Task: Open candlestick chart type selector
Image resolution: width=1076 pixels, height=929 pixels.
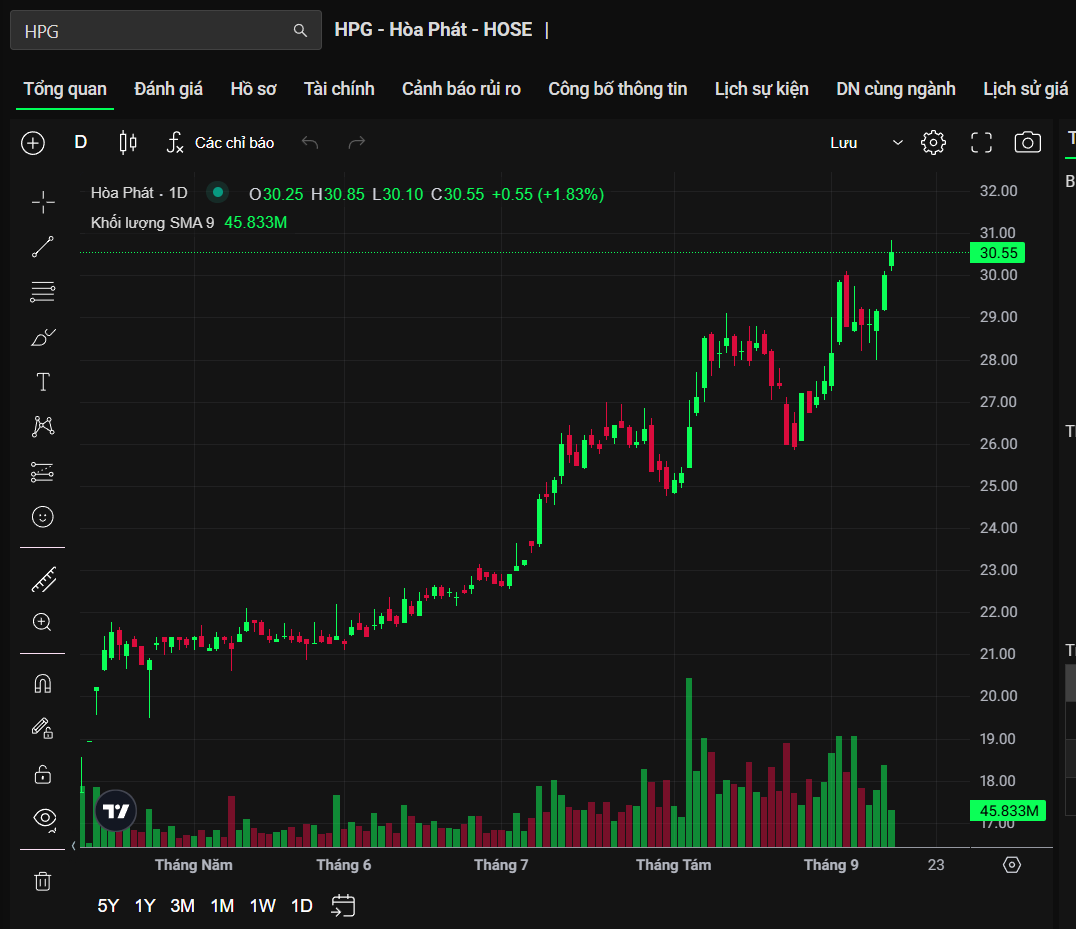Action: click(x=128, y=143)
